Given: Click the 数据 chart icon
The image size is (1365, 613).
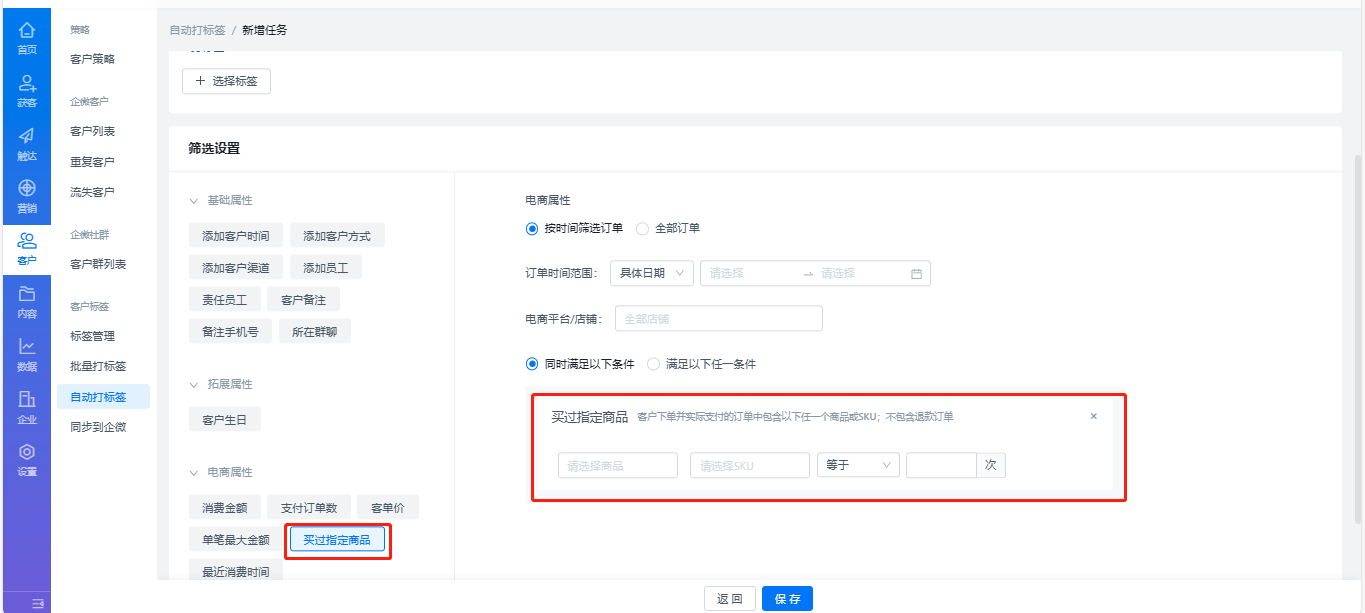Looking at the screenshot, I should click(x=27, y=347).
